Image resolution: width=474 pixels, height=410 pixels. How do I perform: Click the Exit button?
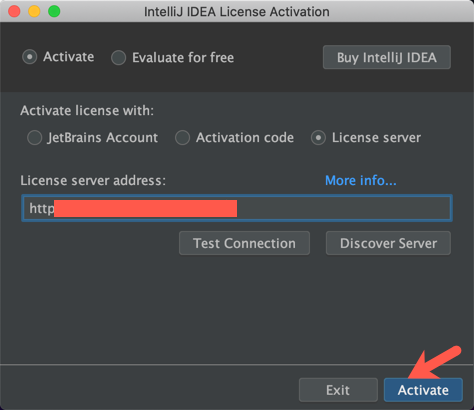tap(338, 390)
